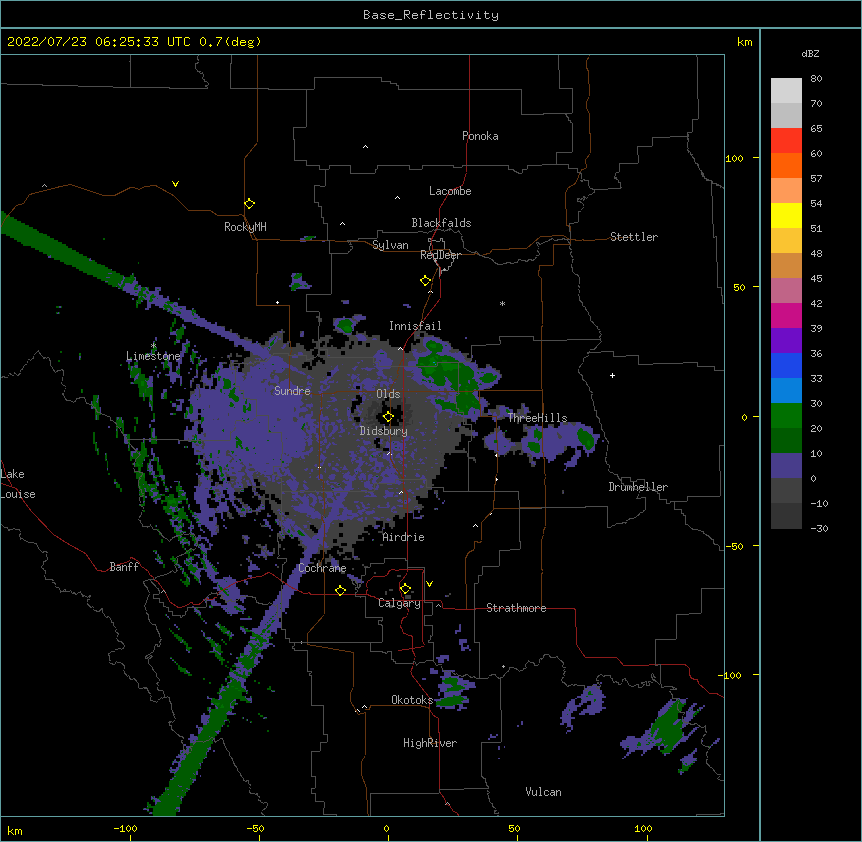
Task: Click the yellow v marker northwest of RockyMH
Action: (175, 184)
